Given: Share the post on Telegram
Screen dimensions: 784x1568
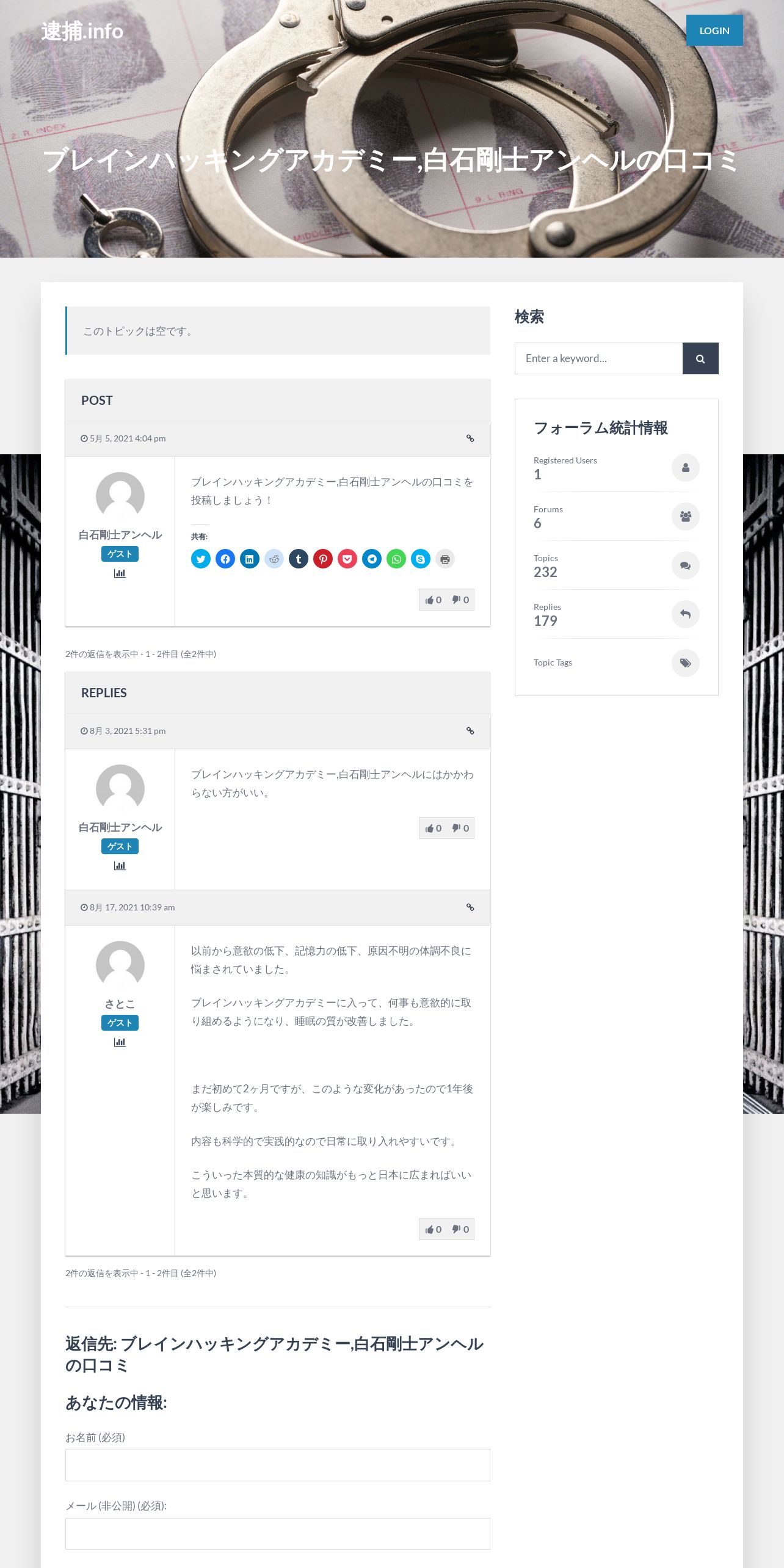Looking at the screenshot, I should [x=372, y=559].
